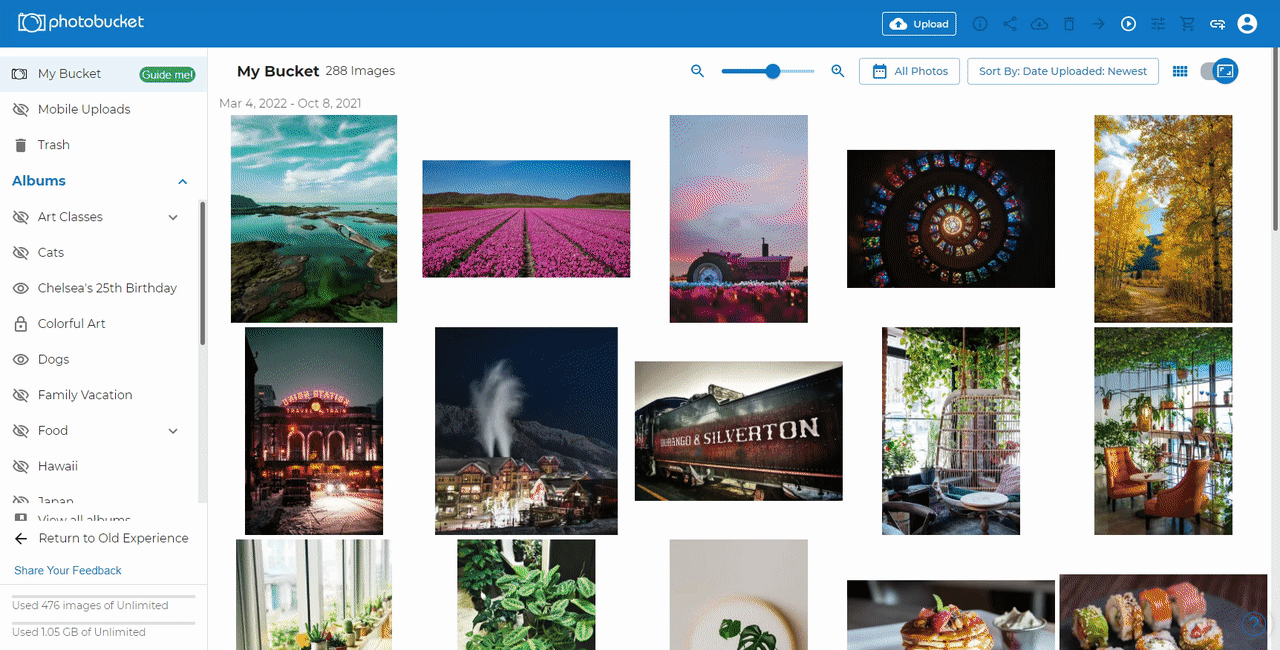Open the stained glass spiral photo

[951, 219]
